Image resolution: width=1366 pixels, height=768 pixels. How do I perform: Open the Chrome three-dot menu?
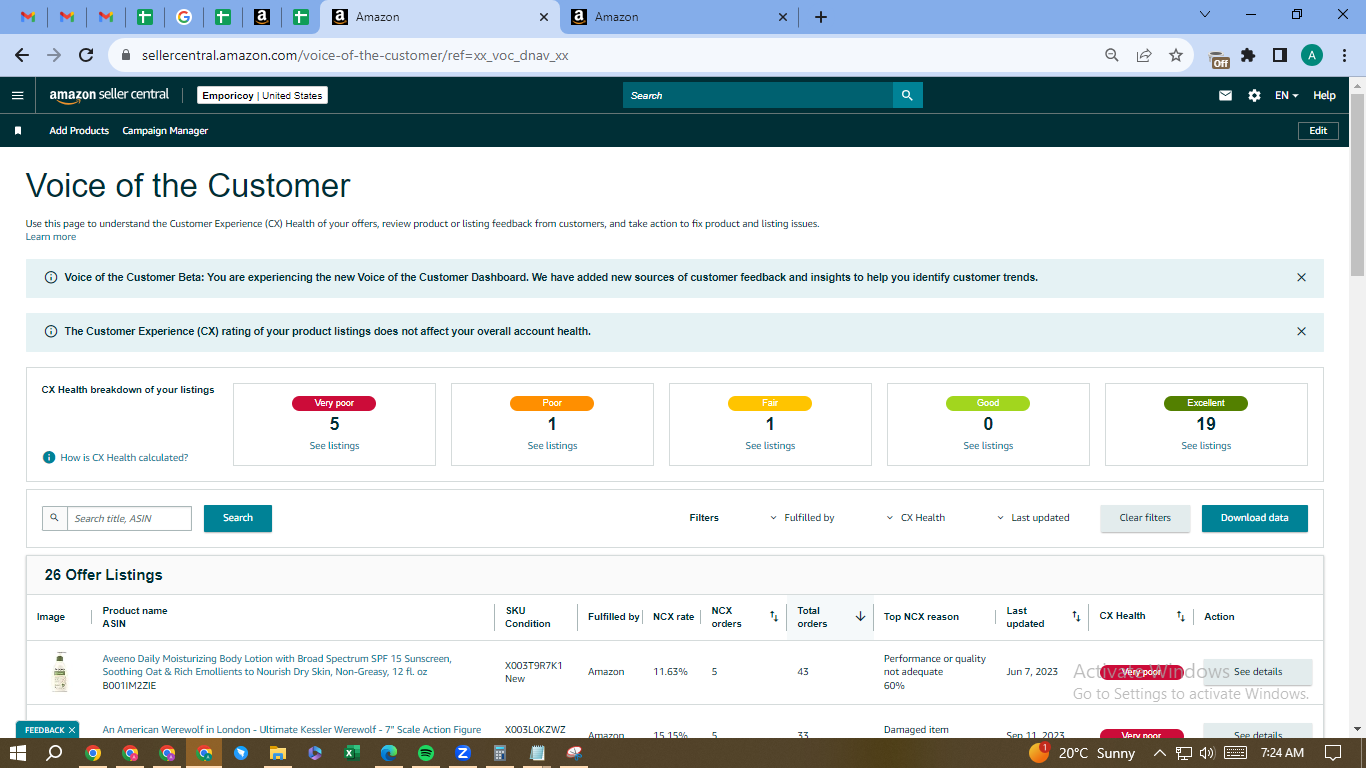tap(1343, 55)
